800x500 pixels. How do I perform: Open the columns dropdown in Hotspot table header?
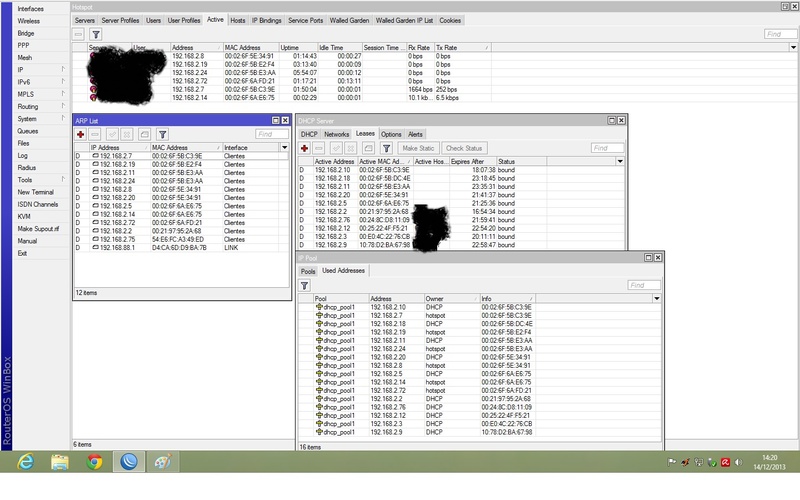point(793,47)
